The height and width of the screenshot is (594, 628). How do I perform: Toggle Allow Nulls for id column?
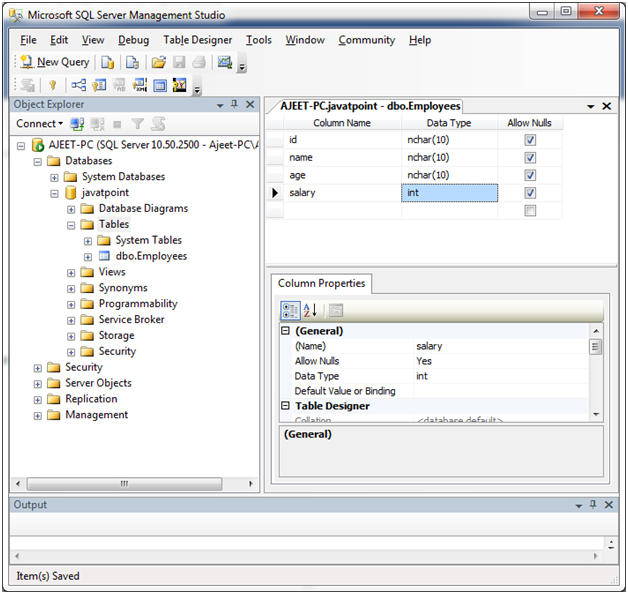click(x=530, y=140)
